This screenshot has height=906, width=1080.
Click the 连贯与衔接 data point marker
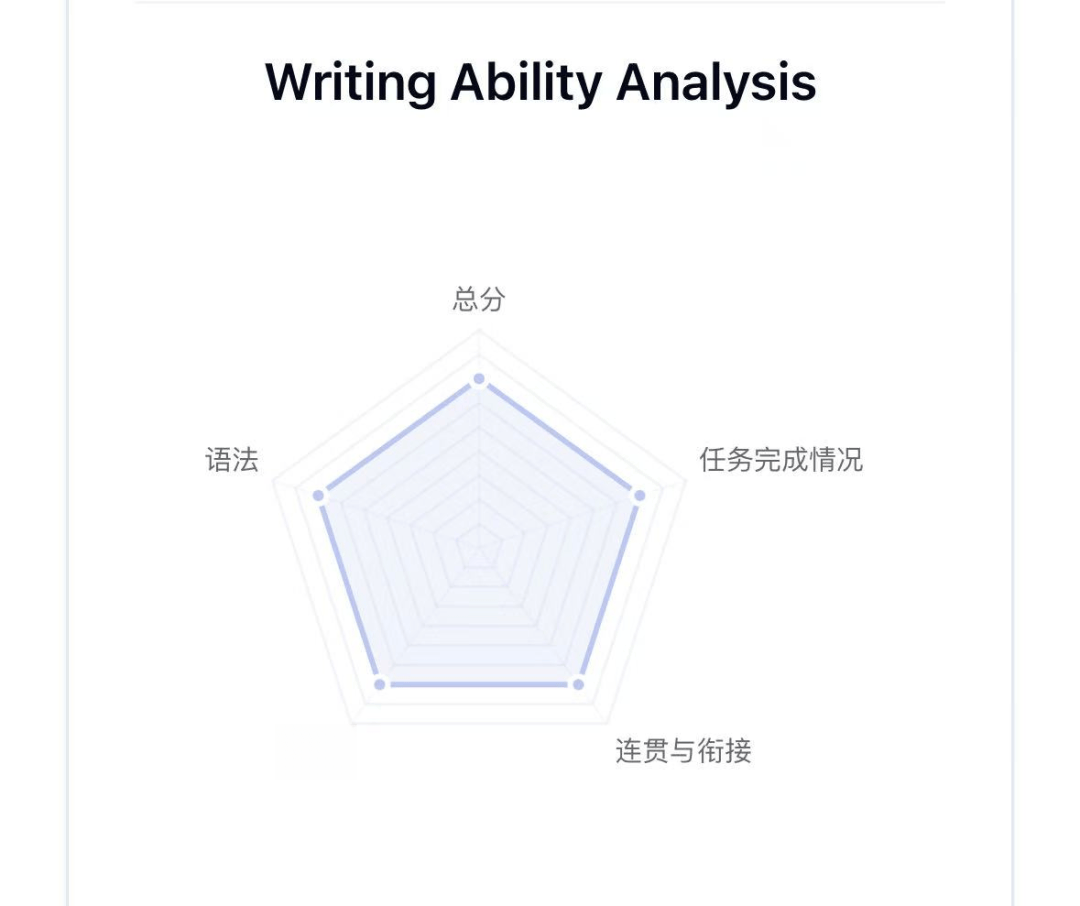click(x=579, y=684)
